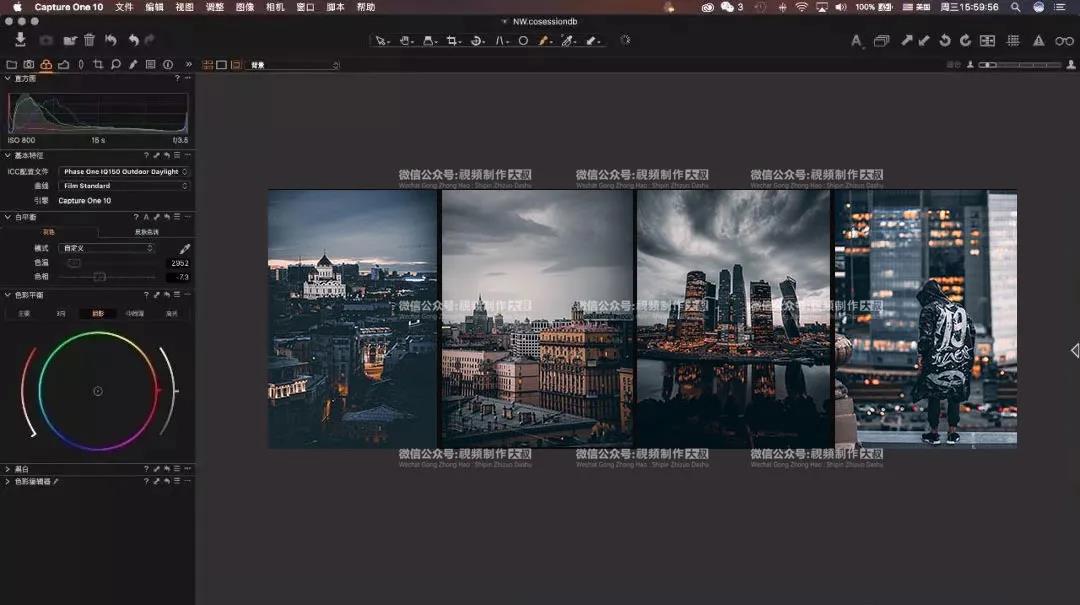Toggle the grid overlay icon
Image resolution: width=1080 pixels, height=605 pixels.
pos(1013,41)
